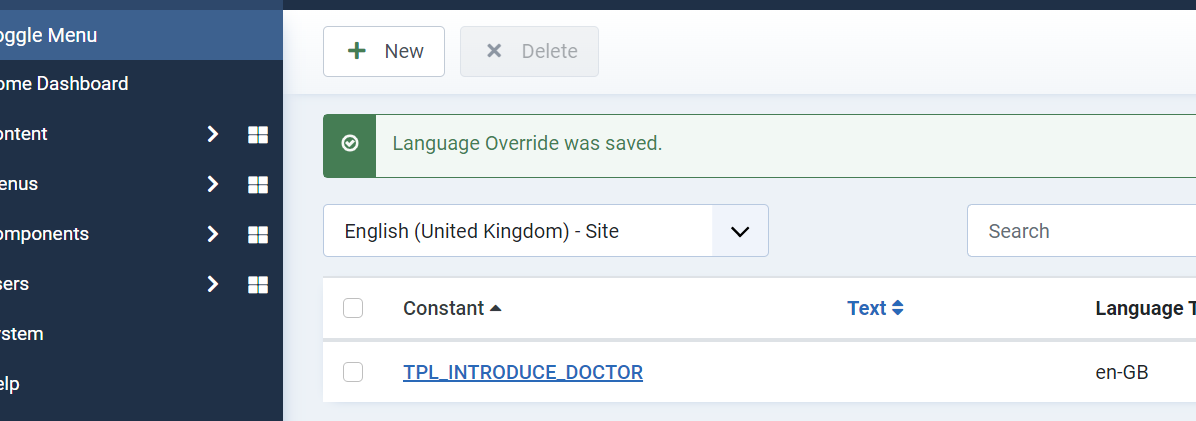Open the TPL_INTRODUCE_DOCTOR override link
The width and height of the screenshot is (1196, 421).
pyautogui.click(x=522, y=372)
